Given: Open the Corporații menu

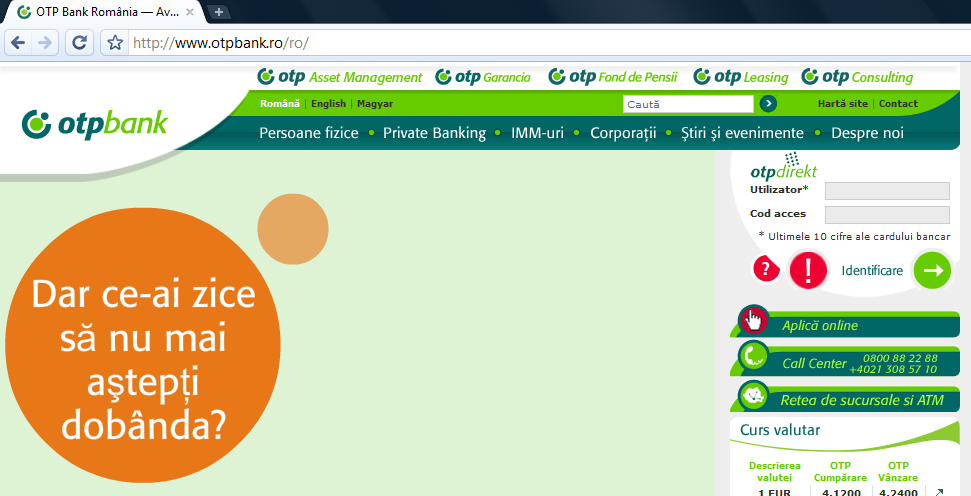Looking at the screenshot, I should tap(622, 133).
